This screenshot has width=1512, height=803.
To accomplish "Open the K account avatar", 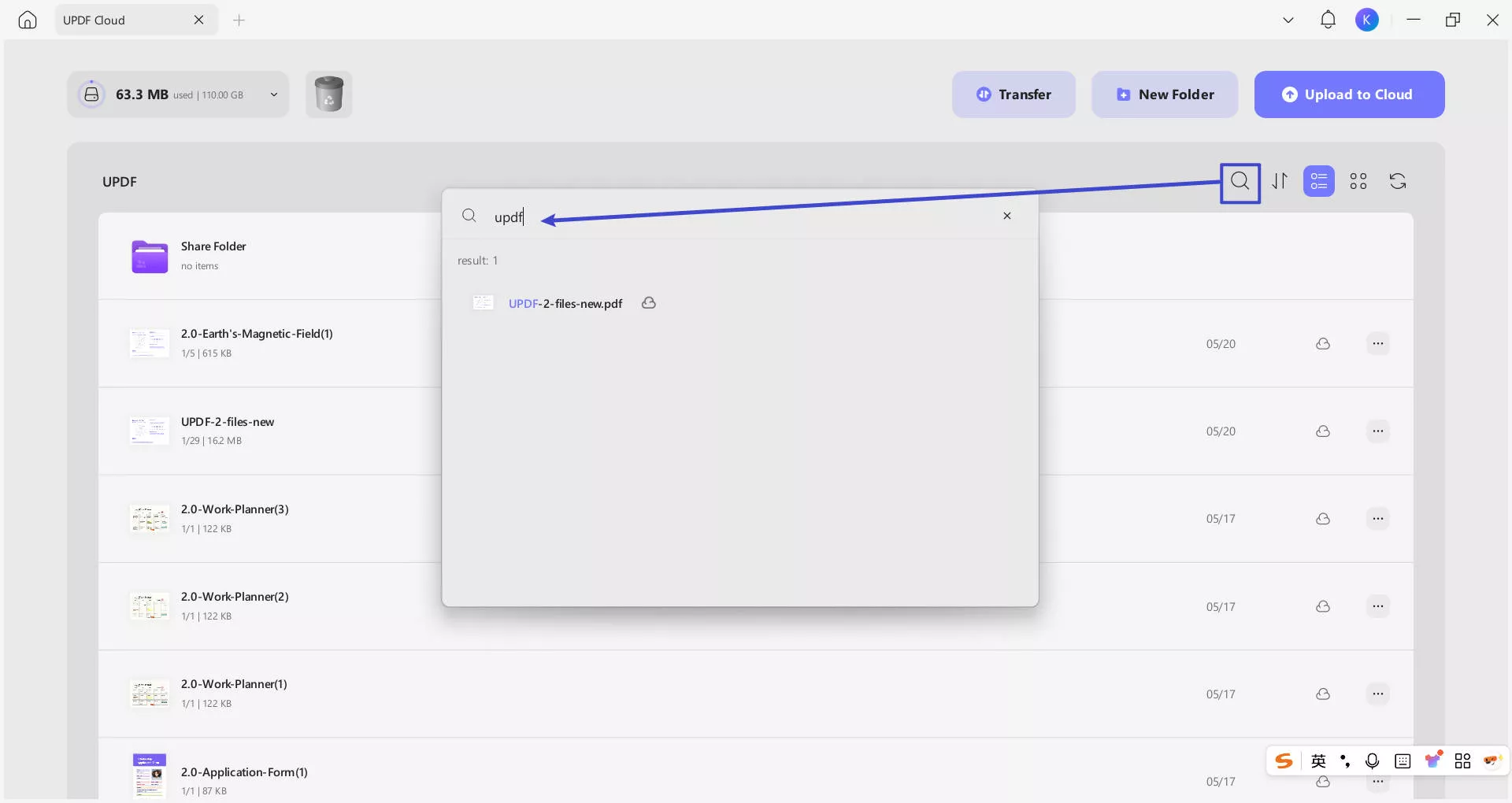I will tap(1367, 20).
